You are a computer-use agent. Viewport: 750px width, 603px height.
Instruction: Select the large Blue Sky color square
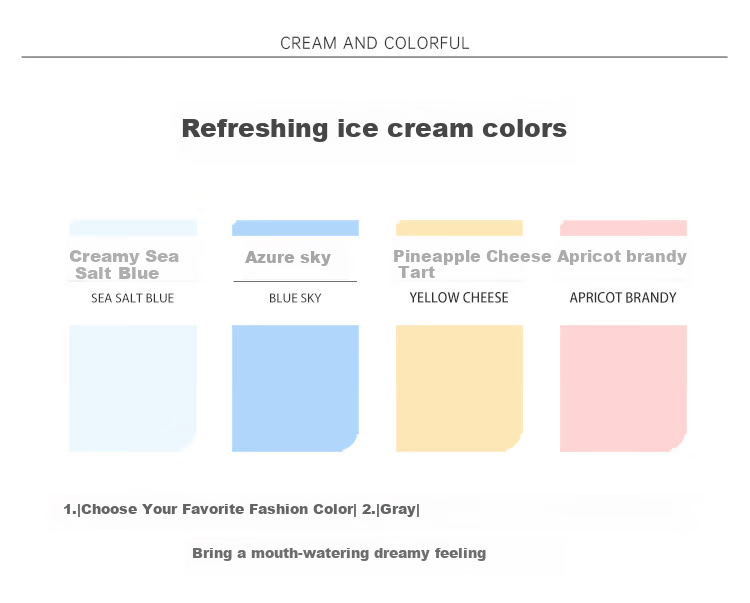point(296,388)
